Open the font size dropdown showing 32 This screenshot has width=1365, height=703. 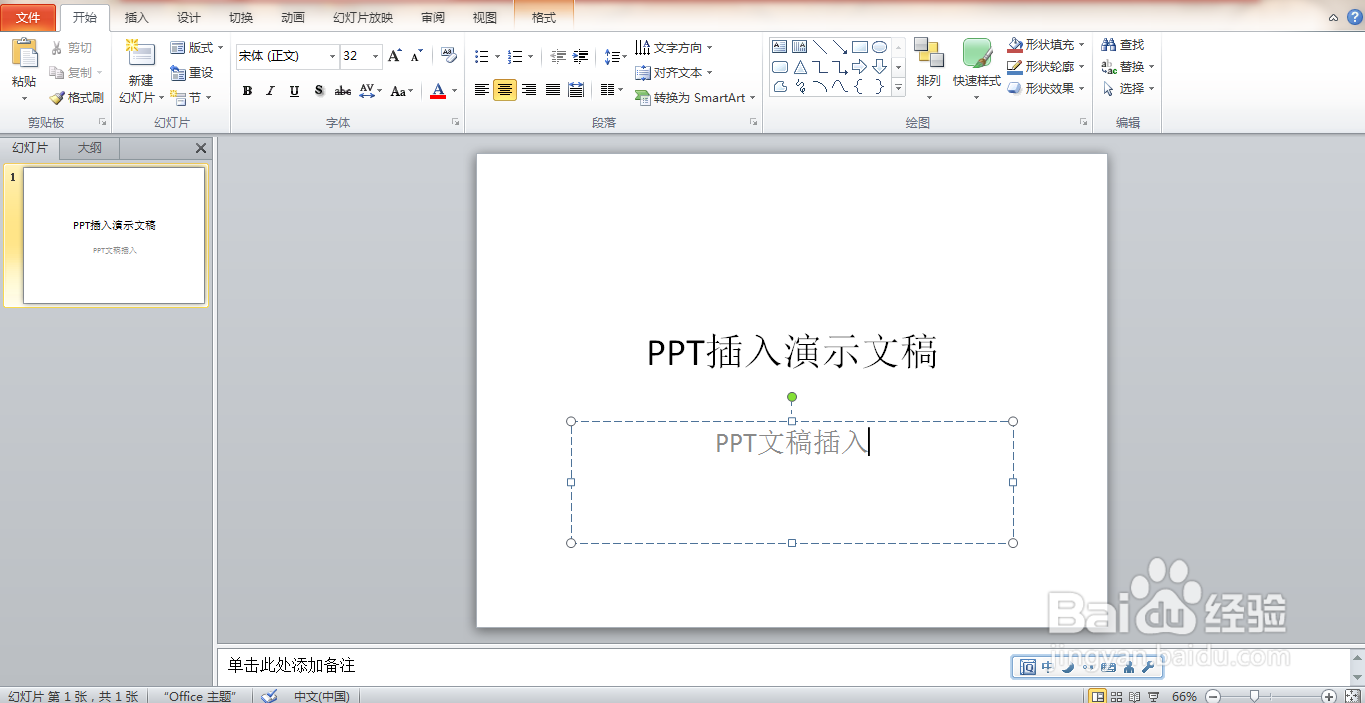click(376, 56)
